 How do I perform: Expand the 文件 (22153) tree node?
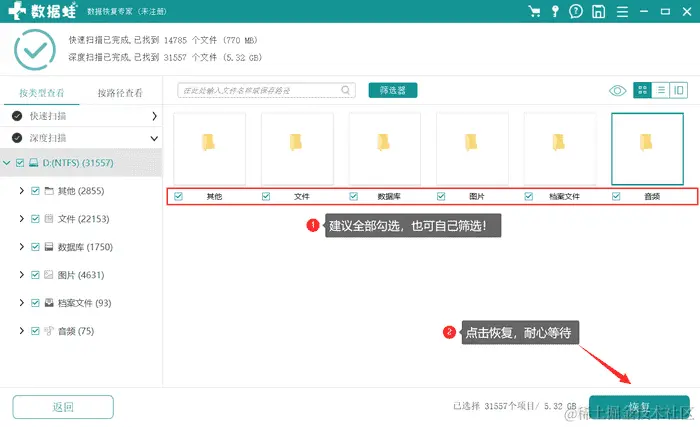(21, 218)
